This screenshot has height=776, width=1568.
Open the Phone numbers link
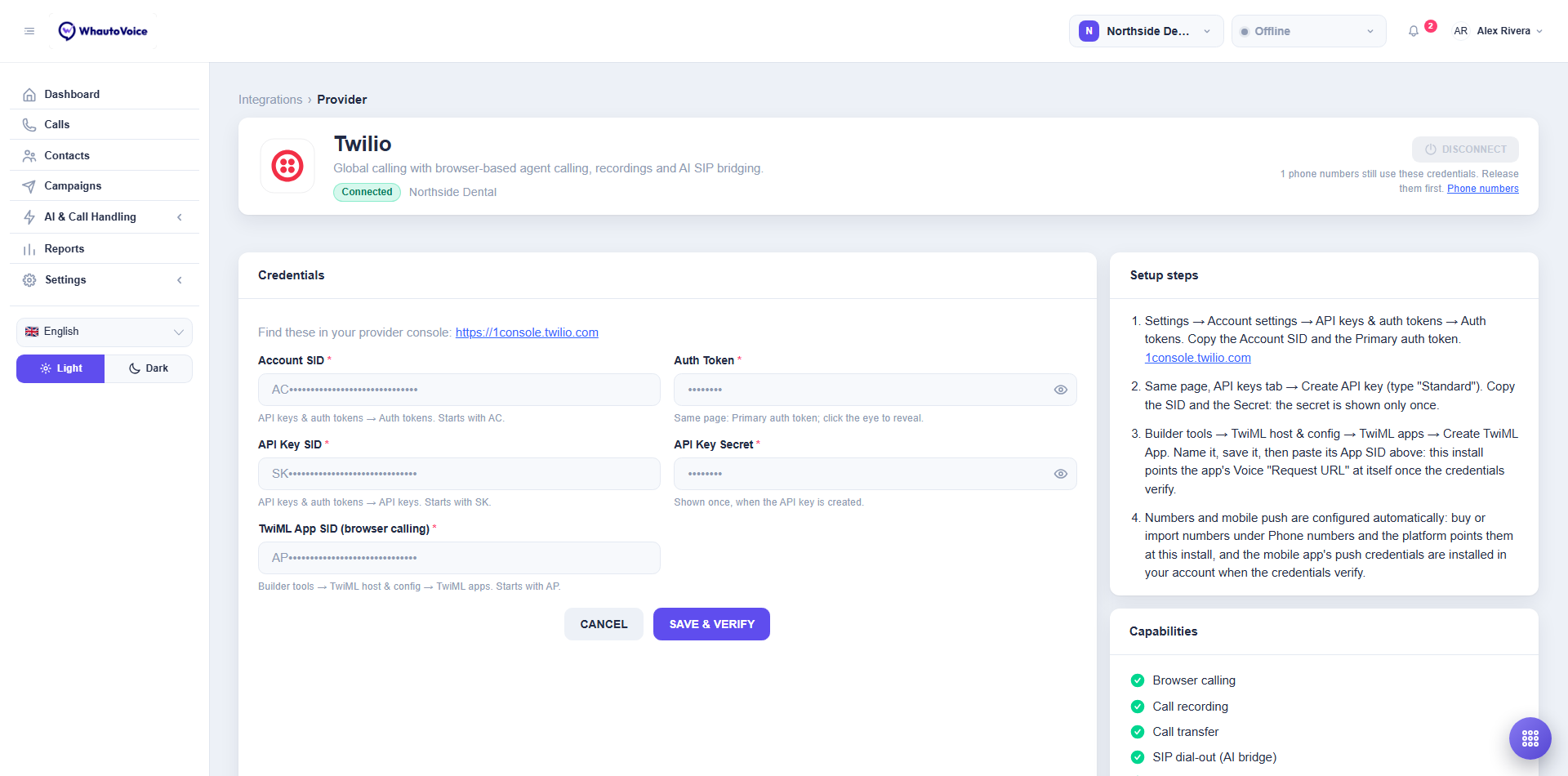click(1482, 189)
